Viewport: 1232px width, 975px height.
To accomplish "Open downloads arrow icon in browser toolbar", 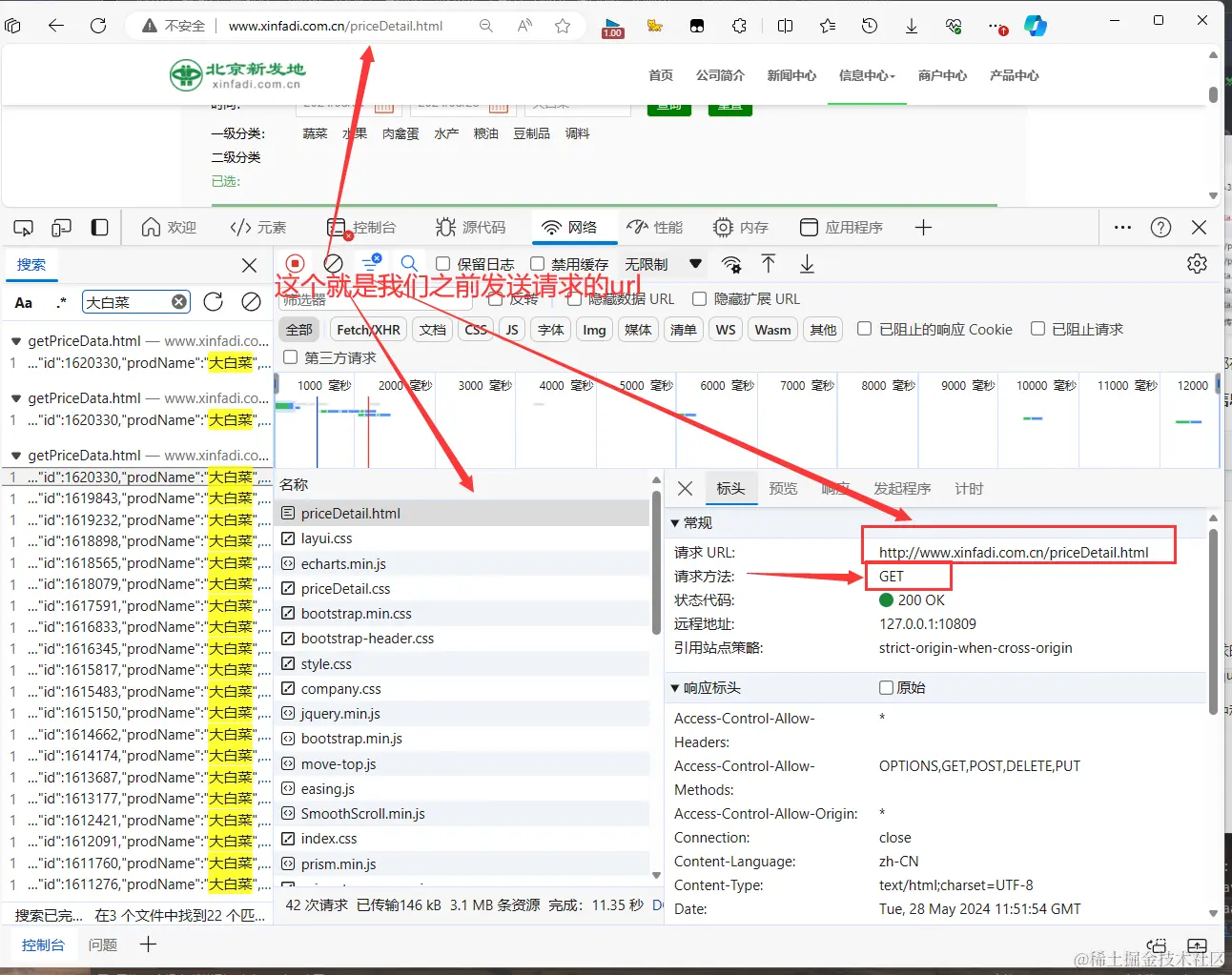I will coord(912,26).
